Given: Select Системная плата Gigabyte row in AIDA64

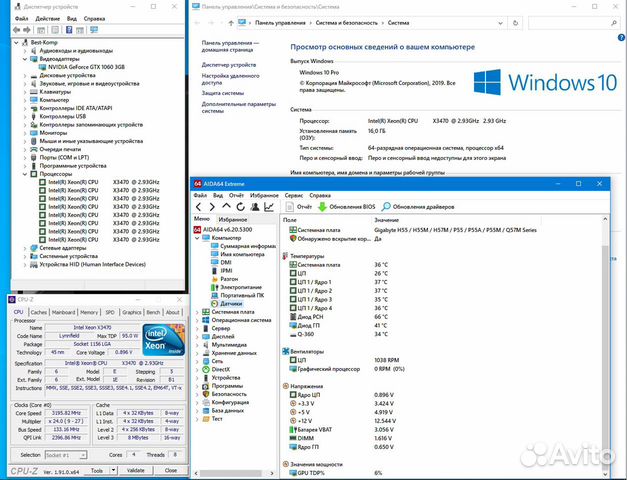Looking at the screenshot, I should [413, 230].
